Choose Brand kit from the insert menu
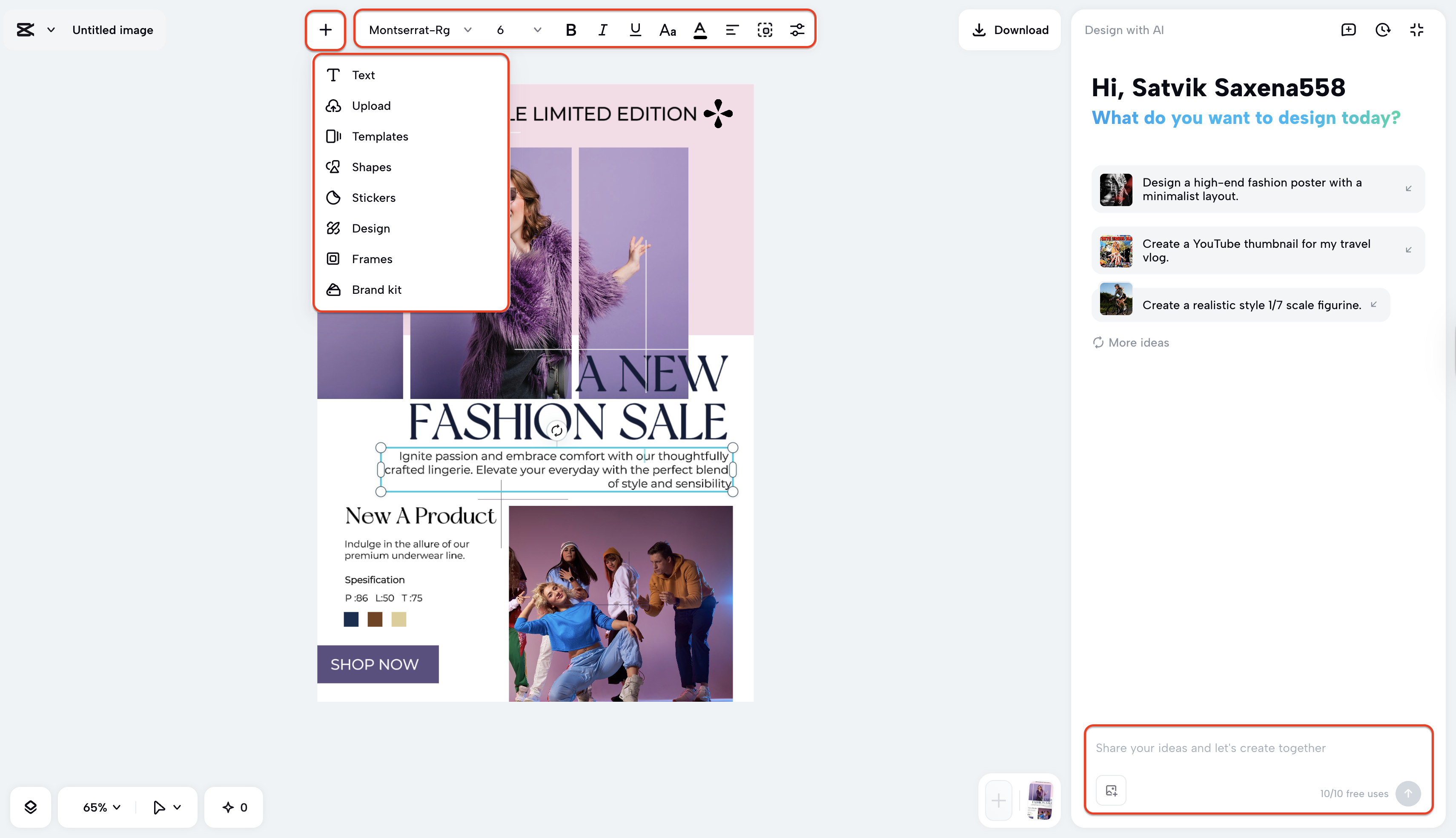 [x=377, y=290]
